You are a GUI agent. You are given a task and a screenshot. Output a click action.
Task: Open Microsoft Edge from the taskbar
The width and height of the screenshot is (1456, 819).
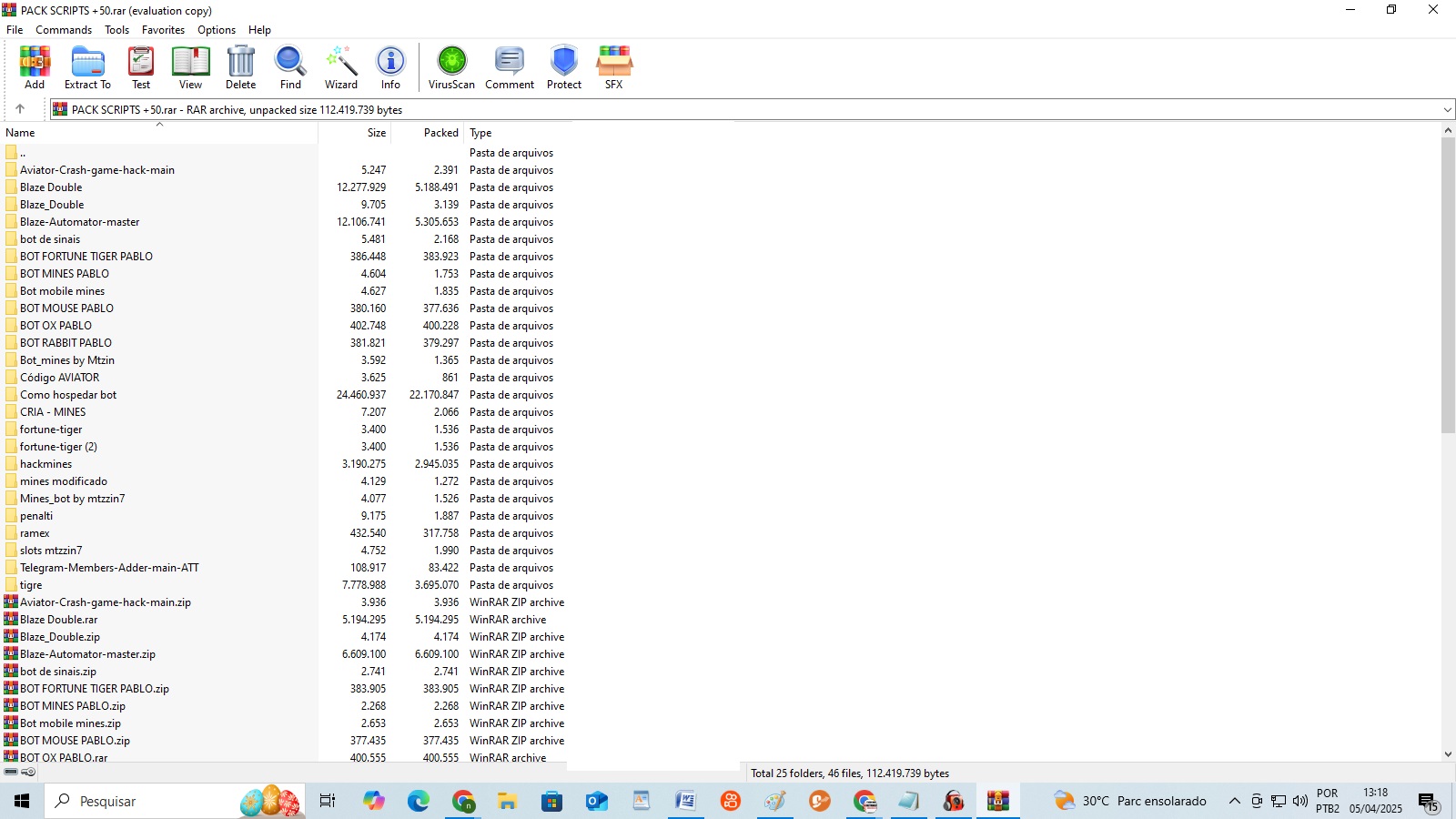coord(419,801)
